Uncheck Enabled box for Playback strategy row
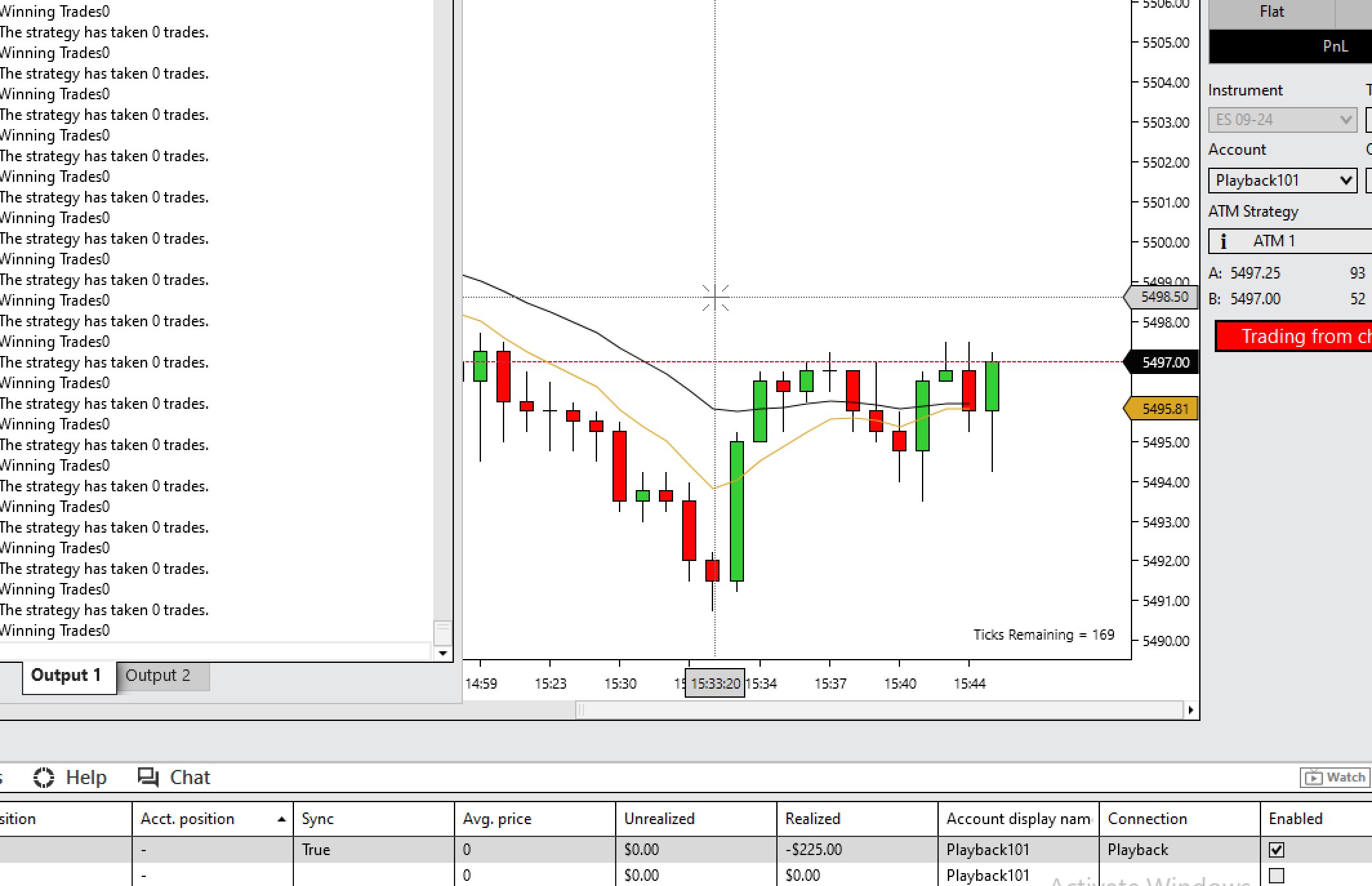Screen dimensions: 1372x886 (x=1276, y=850)
